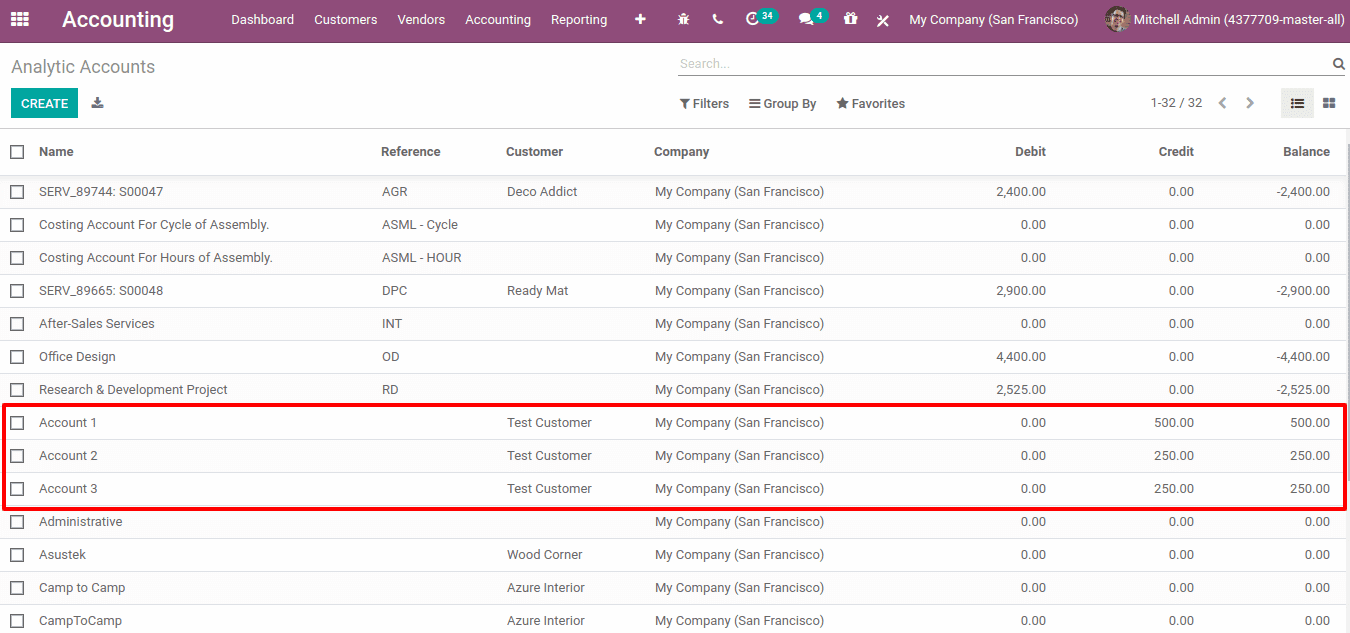Open My Company (San Francisco) company switcher
1350x633 pixels.
[x=993, y=20]
